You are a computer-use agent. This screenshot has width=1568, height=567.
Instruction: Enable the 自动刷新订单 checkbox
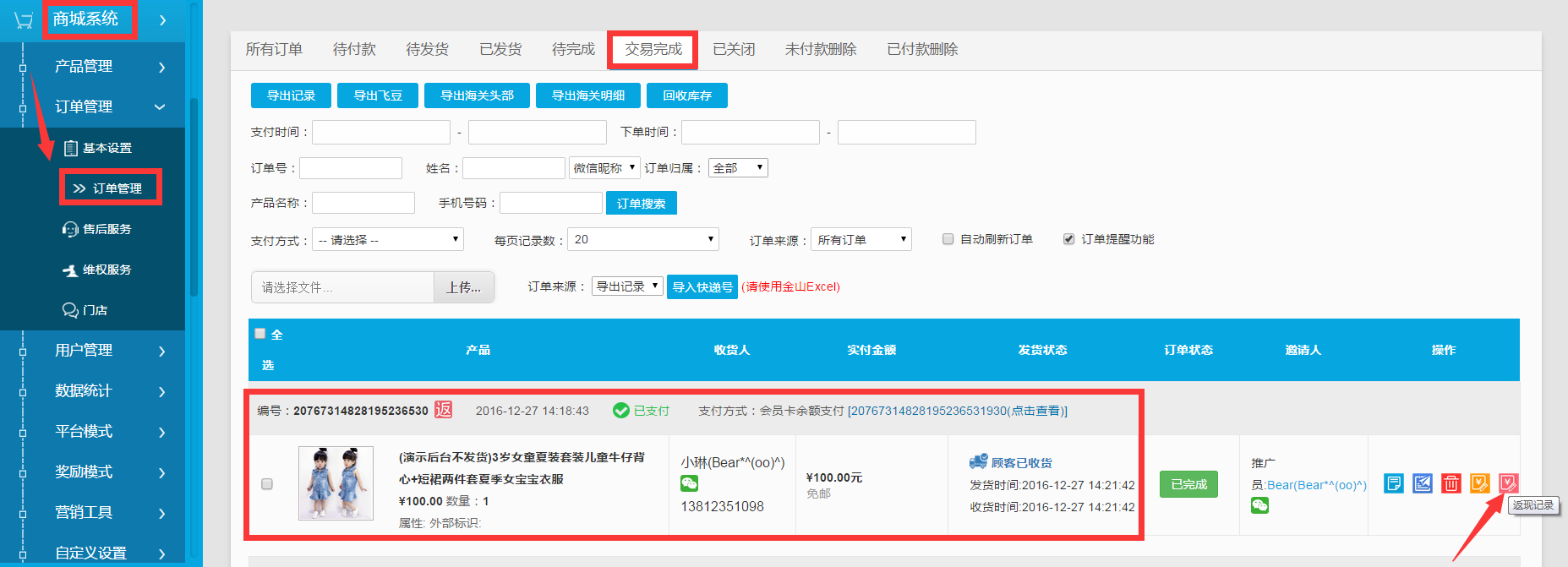pyautogui.click(x=948, y=239)
